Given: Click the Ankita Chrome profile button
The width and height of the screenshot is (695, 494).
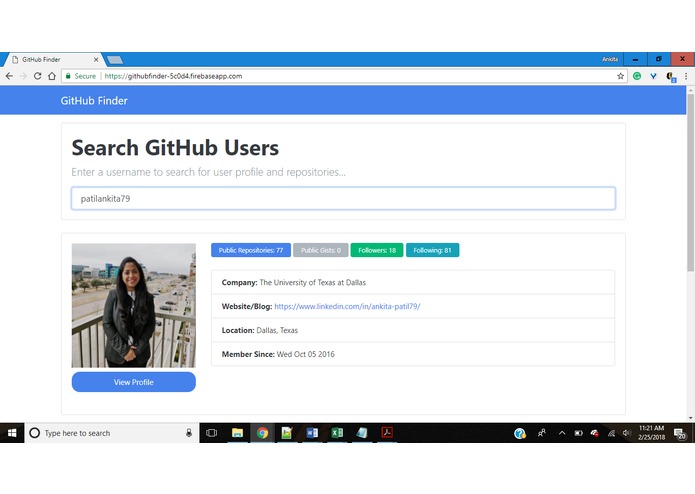Looking at the screenshot, I should [x=610, y=59].
